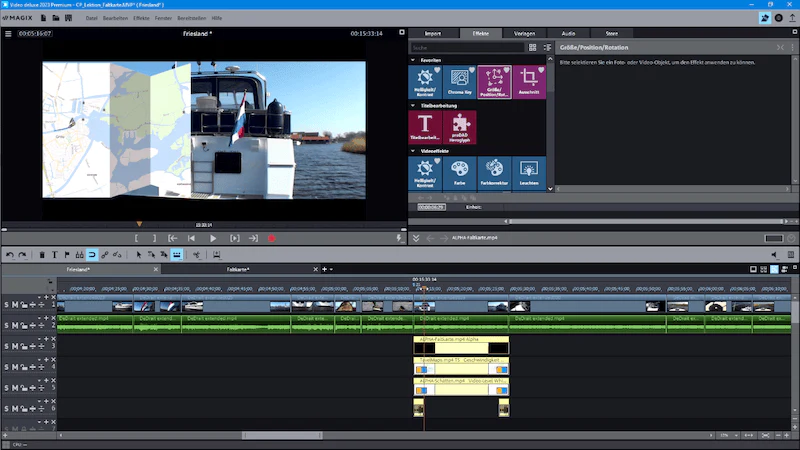Screen dimensions: 800x450
Task: Click the link chain icon to group objects
Action: [x=105, y=255]
